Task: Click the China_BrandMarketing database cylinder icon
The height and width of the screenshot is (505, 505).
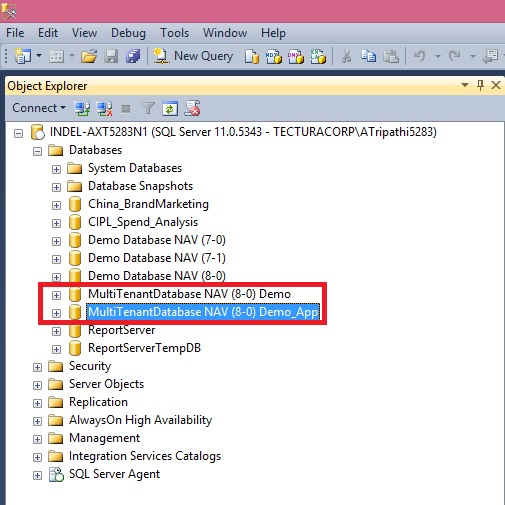Action: tap(75, 204)
